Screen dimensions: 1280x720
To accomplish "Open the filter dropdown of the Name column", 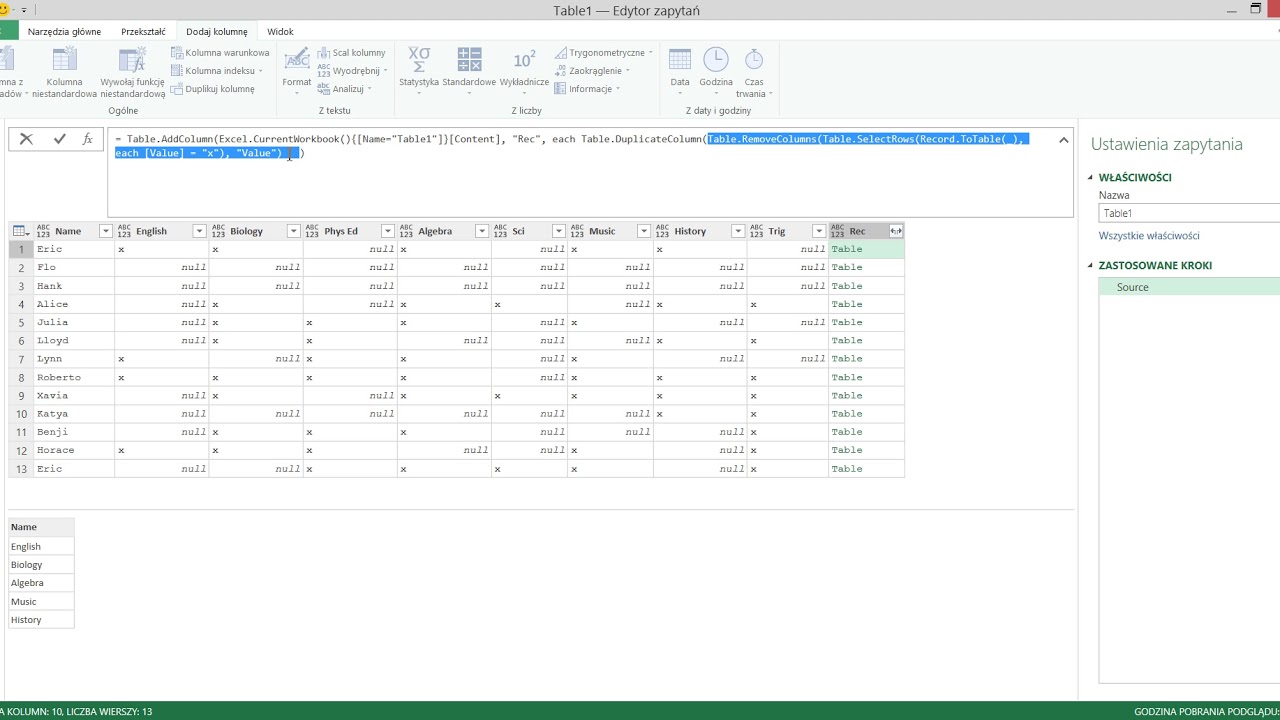I will click(x=105, y=231).
